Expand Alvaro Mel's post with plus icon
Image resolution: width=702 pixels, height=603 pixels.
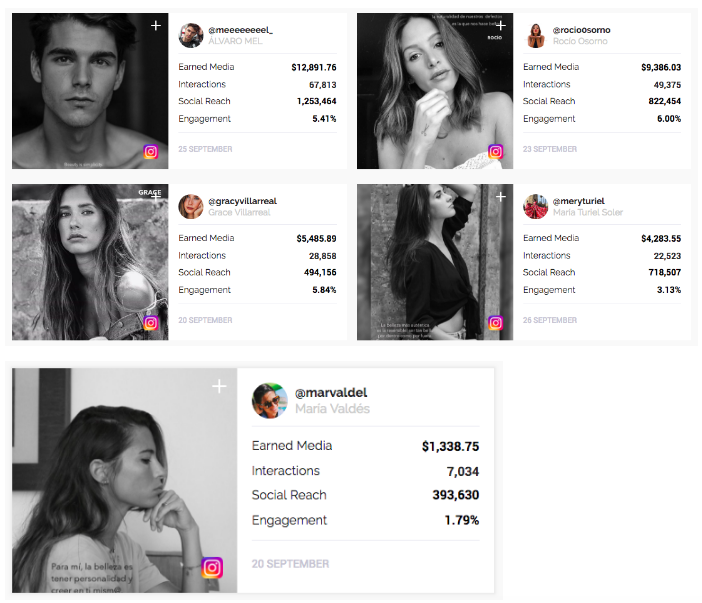156,26
